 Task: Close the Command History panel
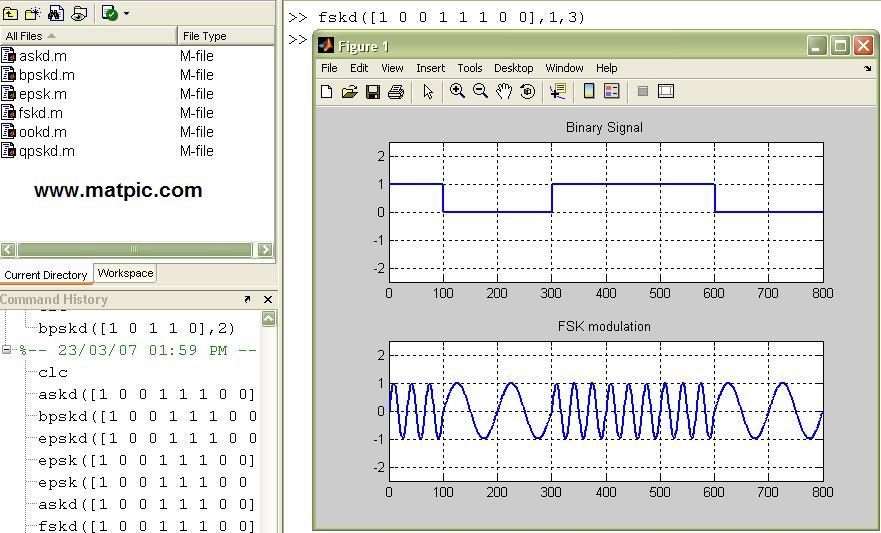(x=267, y=299)
